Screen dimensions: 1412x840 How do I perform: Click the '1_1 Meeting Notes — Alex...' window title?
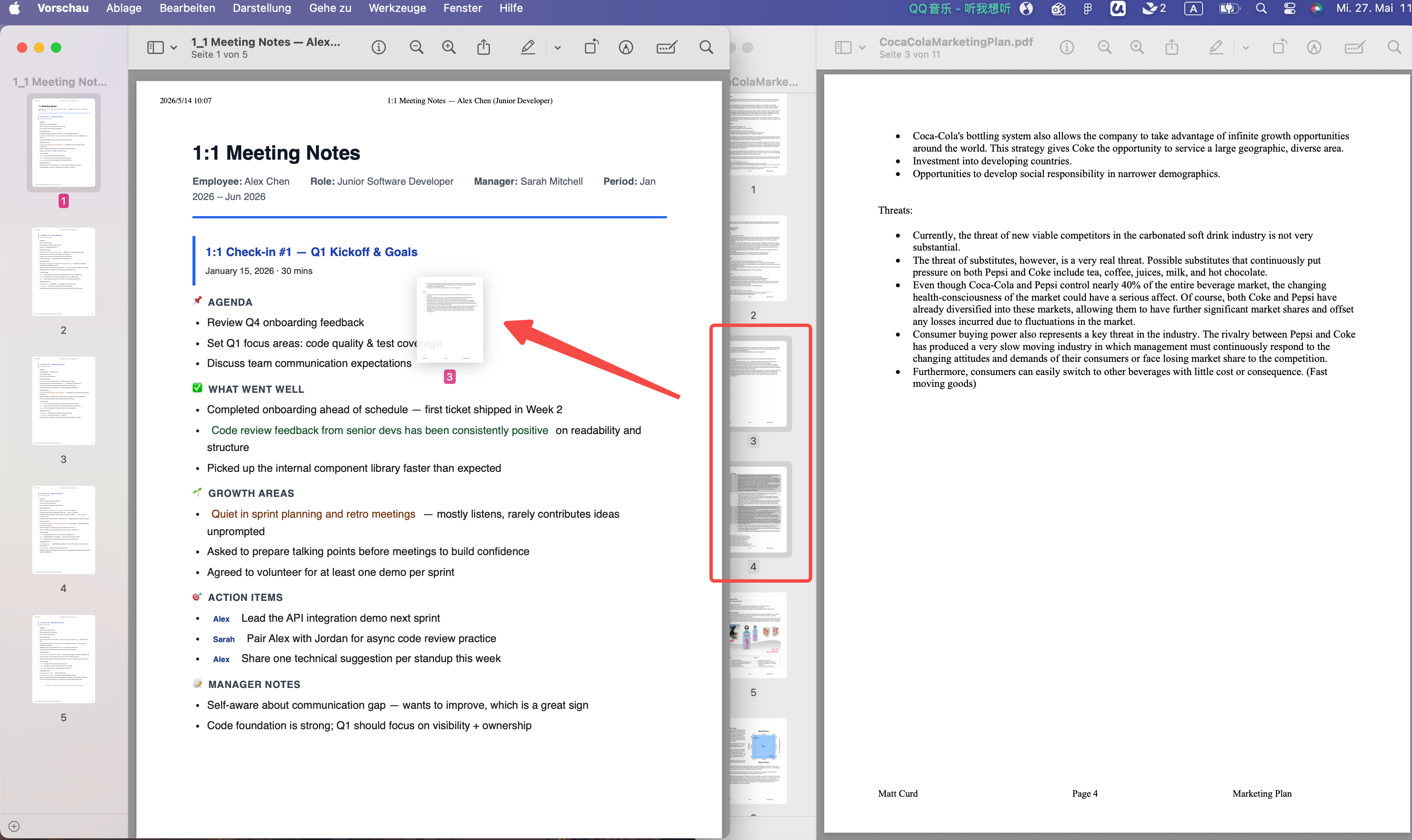pyautogui.click(x=265, y=42)
